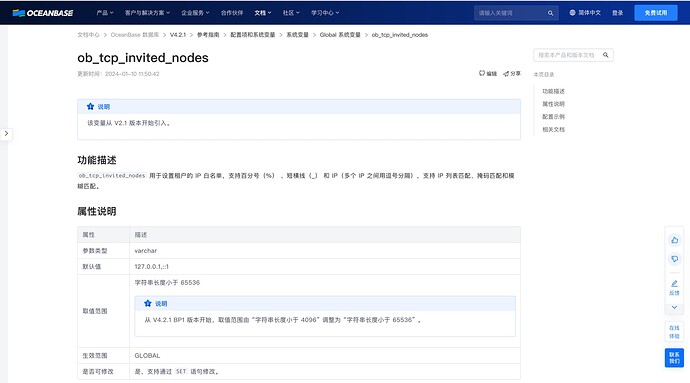Click the 登录 login link

(x=617, y=13)
